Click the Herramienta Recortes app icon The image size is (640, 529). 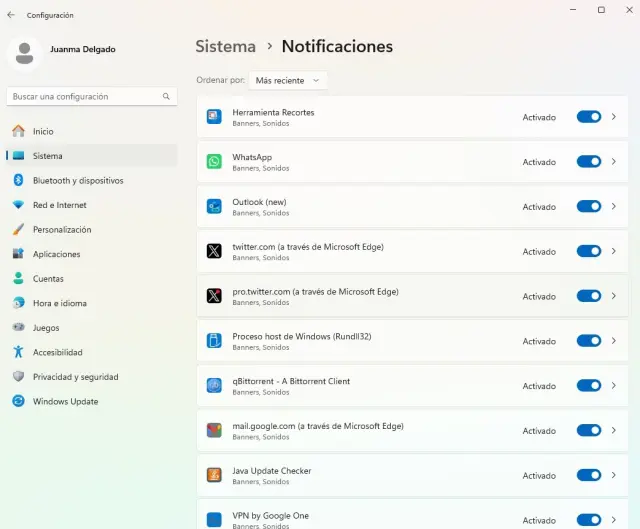pos(214,117)
